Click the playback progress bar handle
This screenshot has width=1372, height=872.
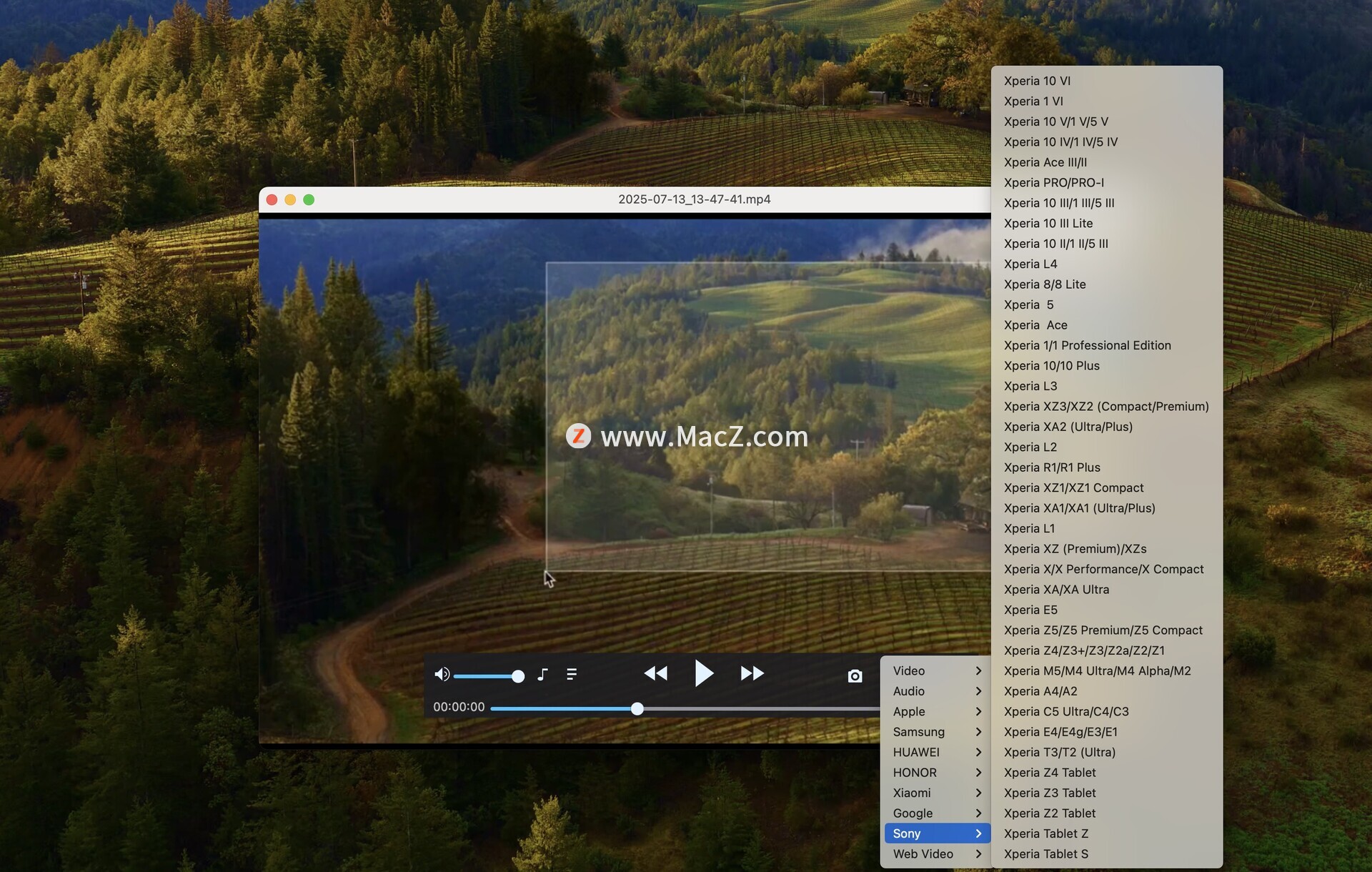(x=637, y=708)
